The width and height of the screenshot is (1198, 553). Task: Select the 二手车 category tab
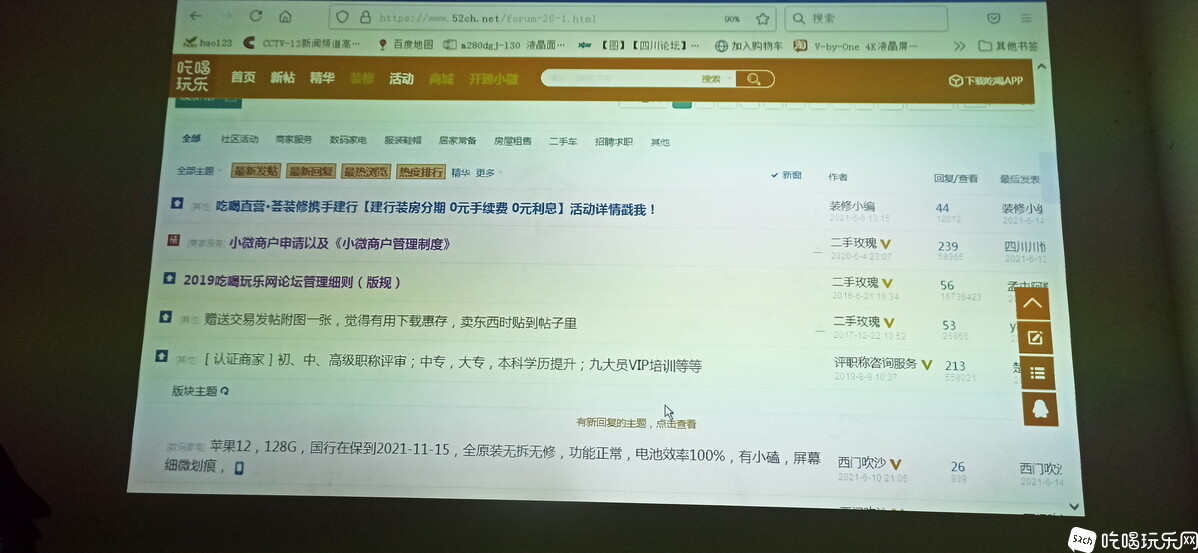tap(562, 141)
